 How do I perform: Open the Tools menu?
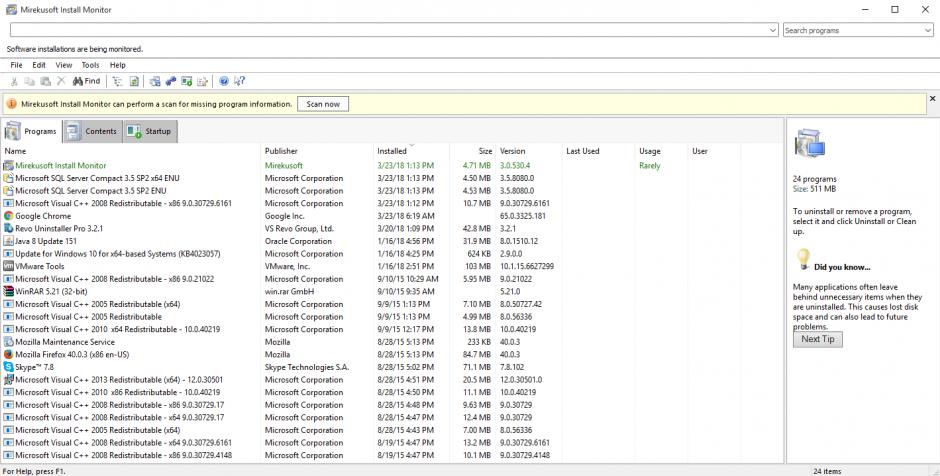click(x=91, y=65)
